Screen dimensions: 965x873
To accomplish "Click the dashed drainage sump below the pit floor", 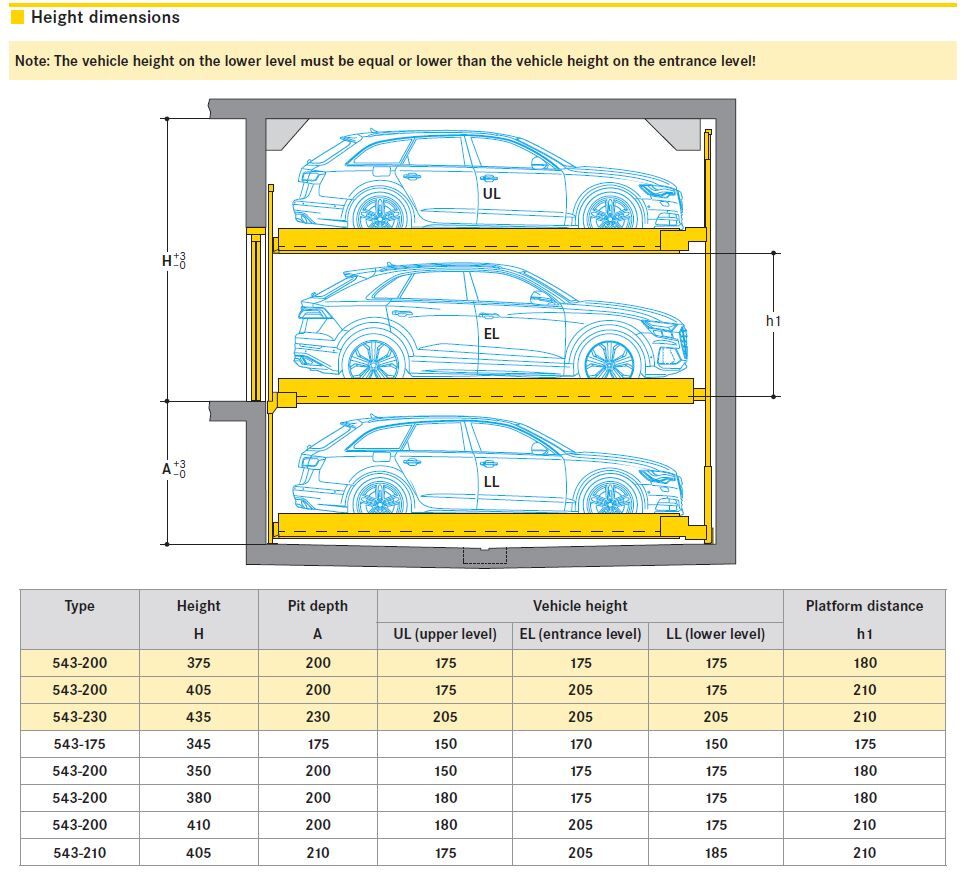I will 485,556.
